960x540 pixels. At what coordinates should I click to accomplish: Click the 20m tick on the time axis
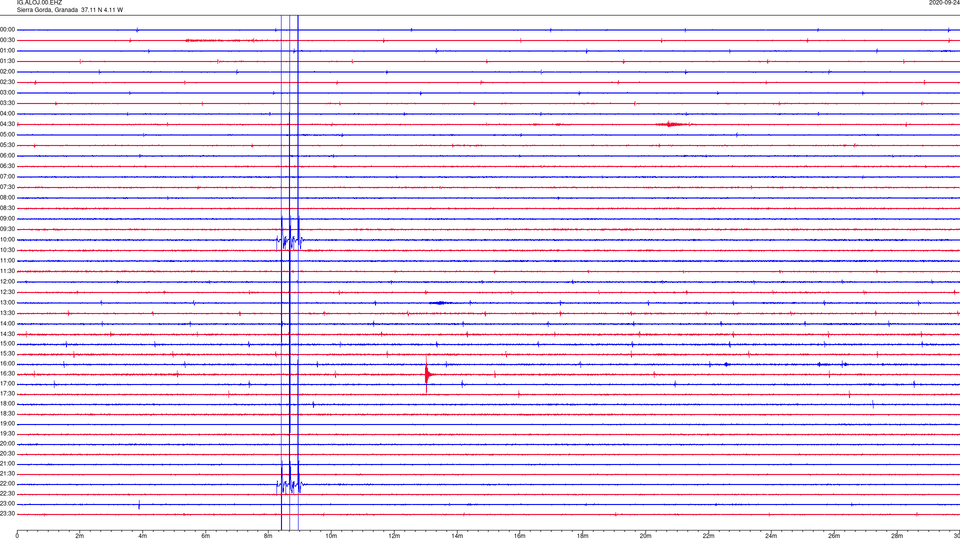(x=646, y=536)
